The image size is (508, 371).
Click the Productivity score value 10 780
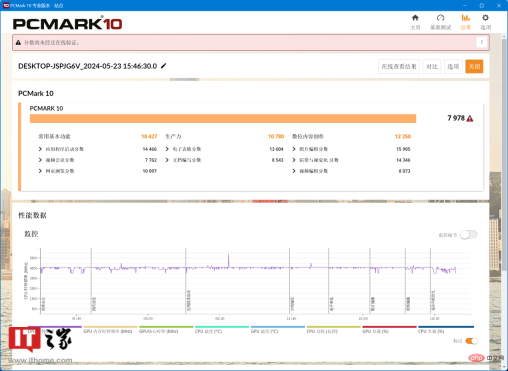tap(276, 136)
